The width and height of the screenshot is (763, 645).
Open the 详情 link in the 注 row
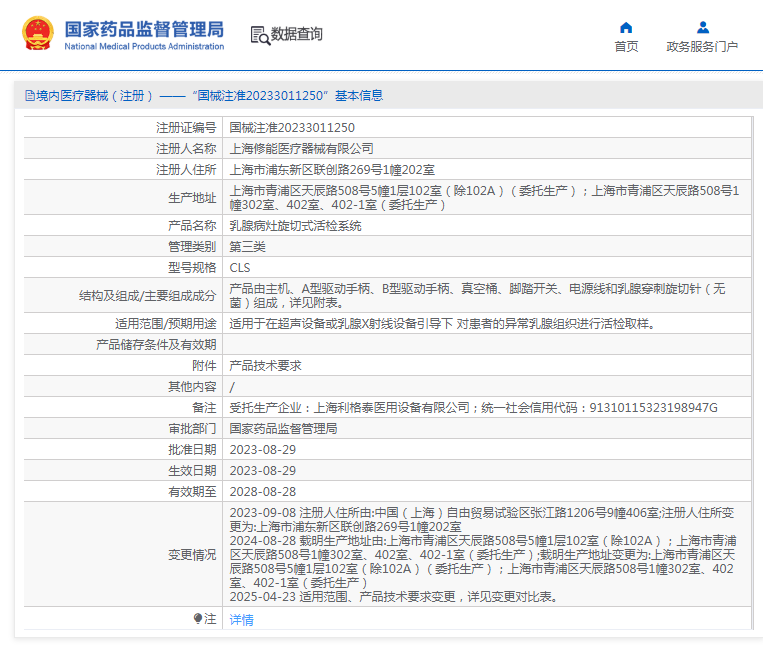[x=241, y=620]
